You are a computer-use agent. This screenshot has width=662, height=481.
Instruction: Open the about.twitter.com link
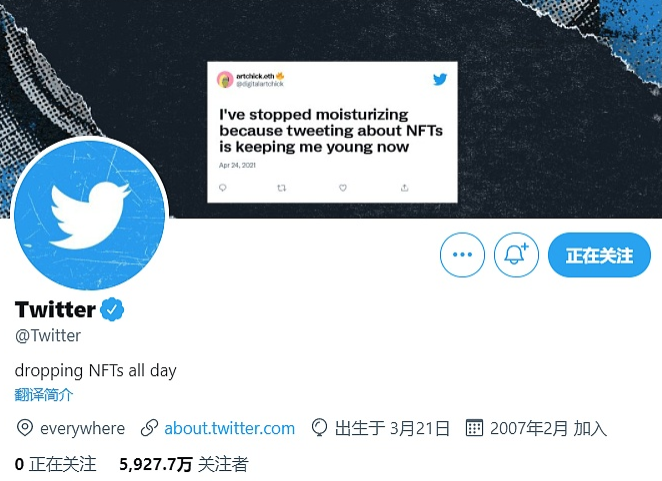pyautogui.click(x=229, y=428)
